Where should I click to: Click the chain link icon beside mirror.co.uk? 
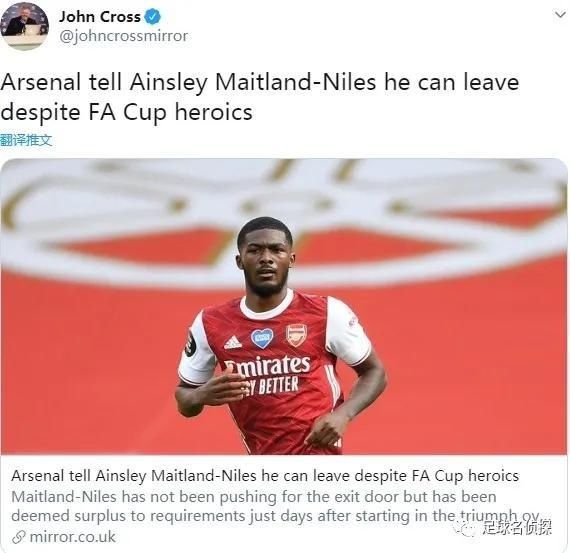coord(19,537)
